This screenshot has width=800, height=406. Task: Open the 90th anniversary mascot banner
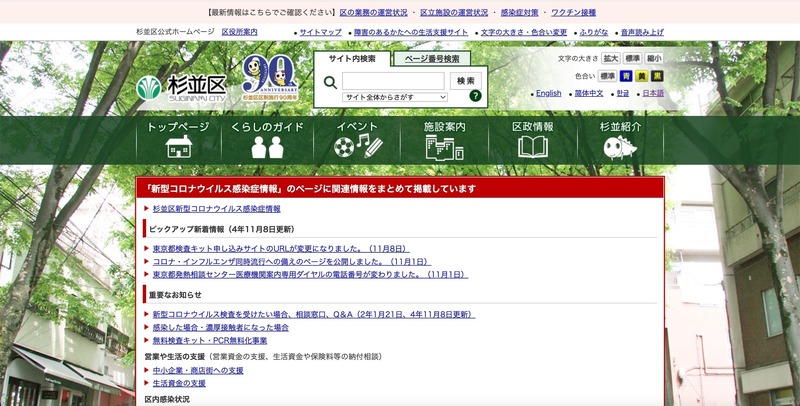tap(268, 78)
